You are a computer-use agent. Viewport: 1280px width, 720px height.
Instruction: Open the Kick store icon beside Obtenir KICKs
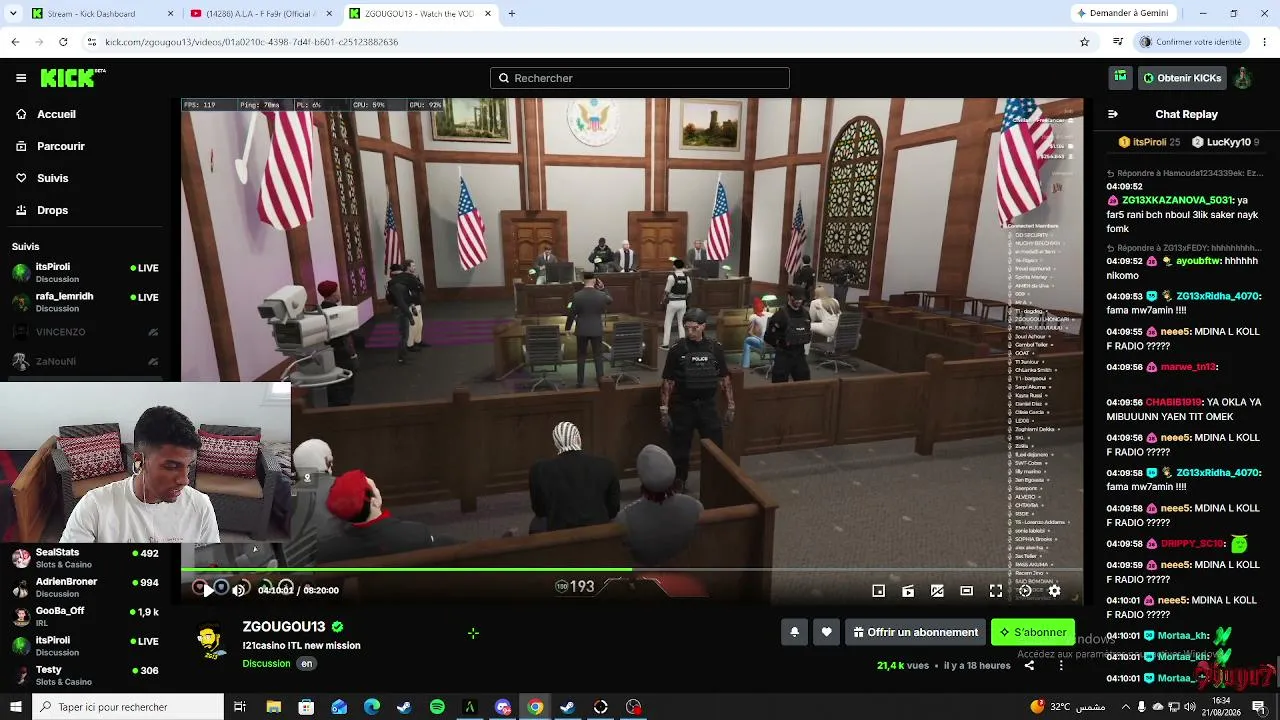1121,77
